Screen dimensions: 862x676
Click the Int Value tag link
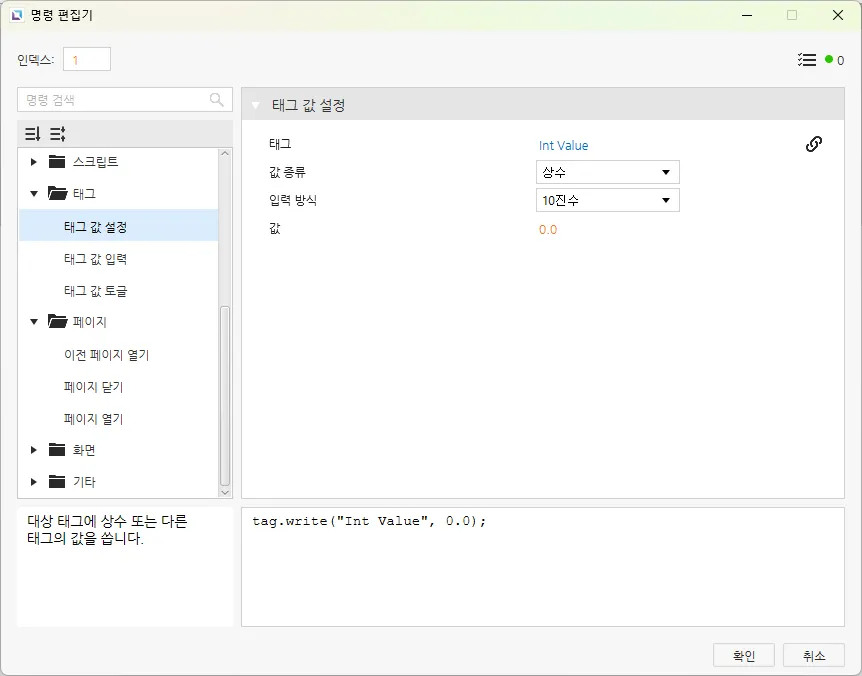pyautogui.click(x=563, y=145)
